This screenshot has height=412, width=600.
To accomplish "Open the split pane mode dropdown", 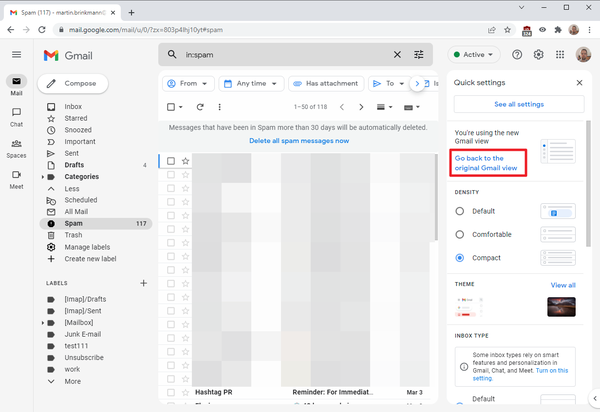I will pyautogui.click(x=385, y=107).
